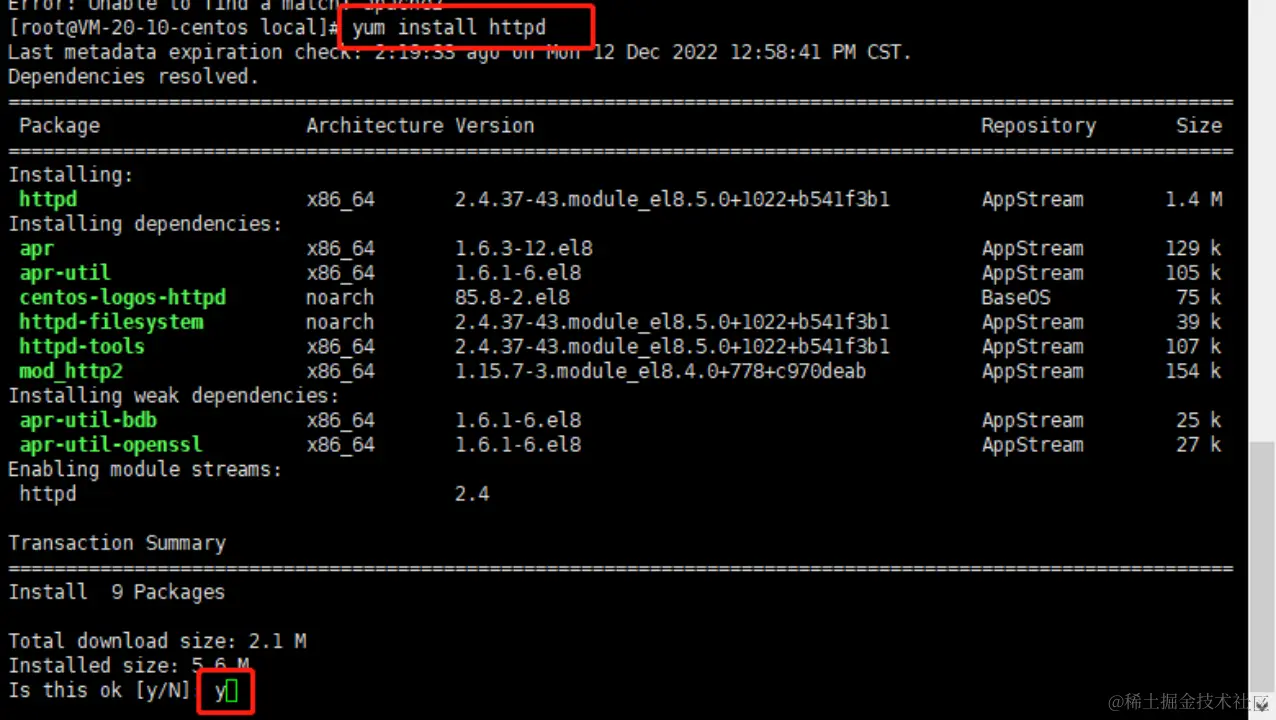Click the 'Architecture' column header
The width and height of the screenshot is (1276, 720).
point(374,126)
